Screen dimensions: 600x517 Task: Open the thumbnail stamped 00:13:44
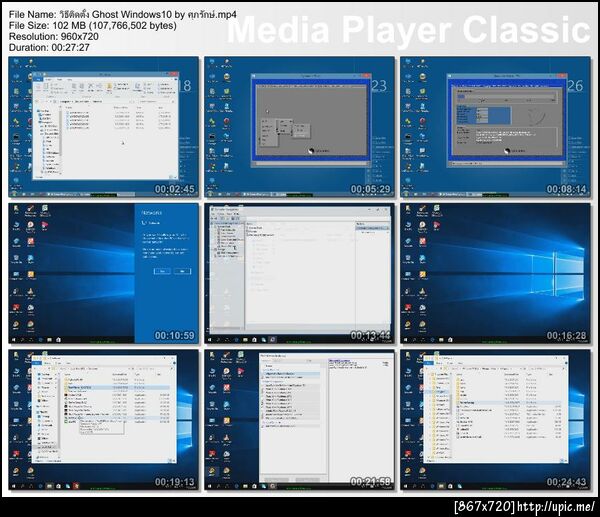[x=300, y=273]
